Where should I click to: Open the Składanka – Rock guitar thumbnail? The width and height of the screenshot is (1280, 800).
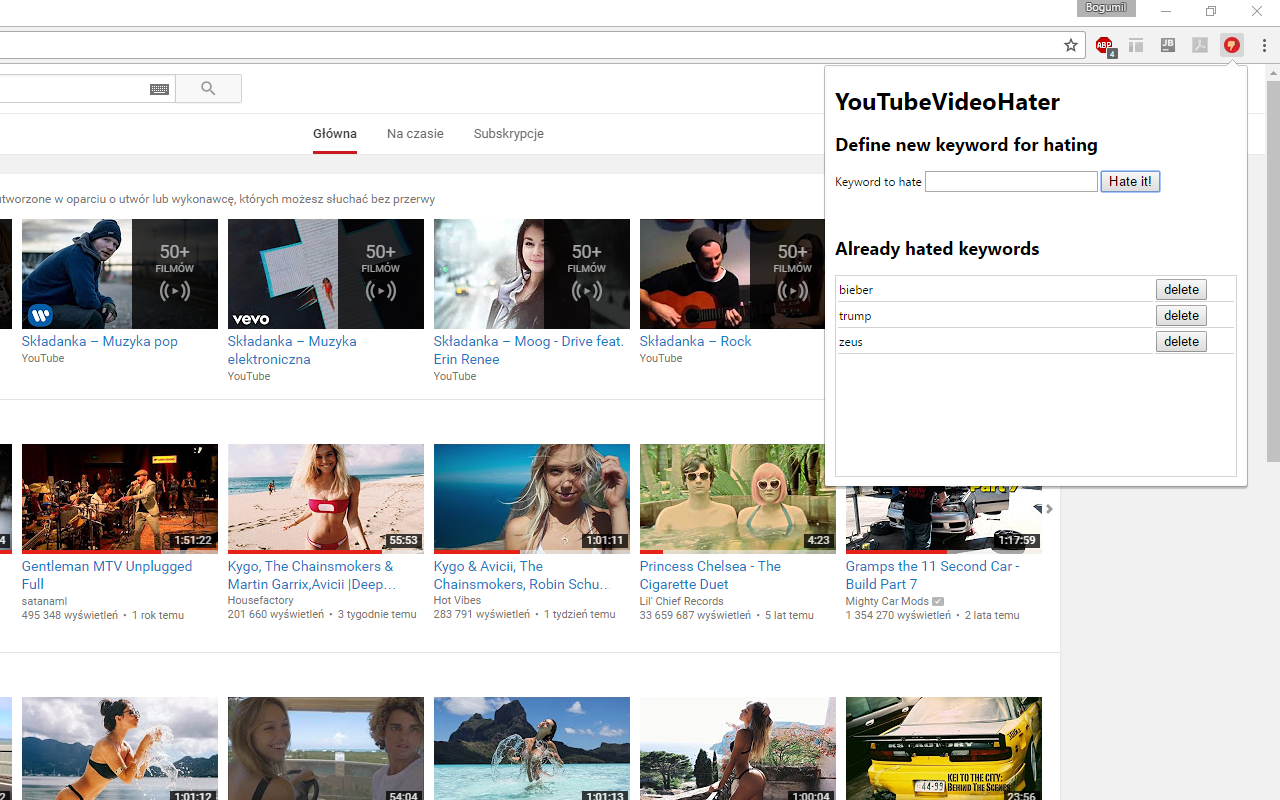(x=732, y=274)
